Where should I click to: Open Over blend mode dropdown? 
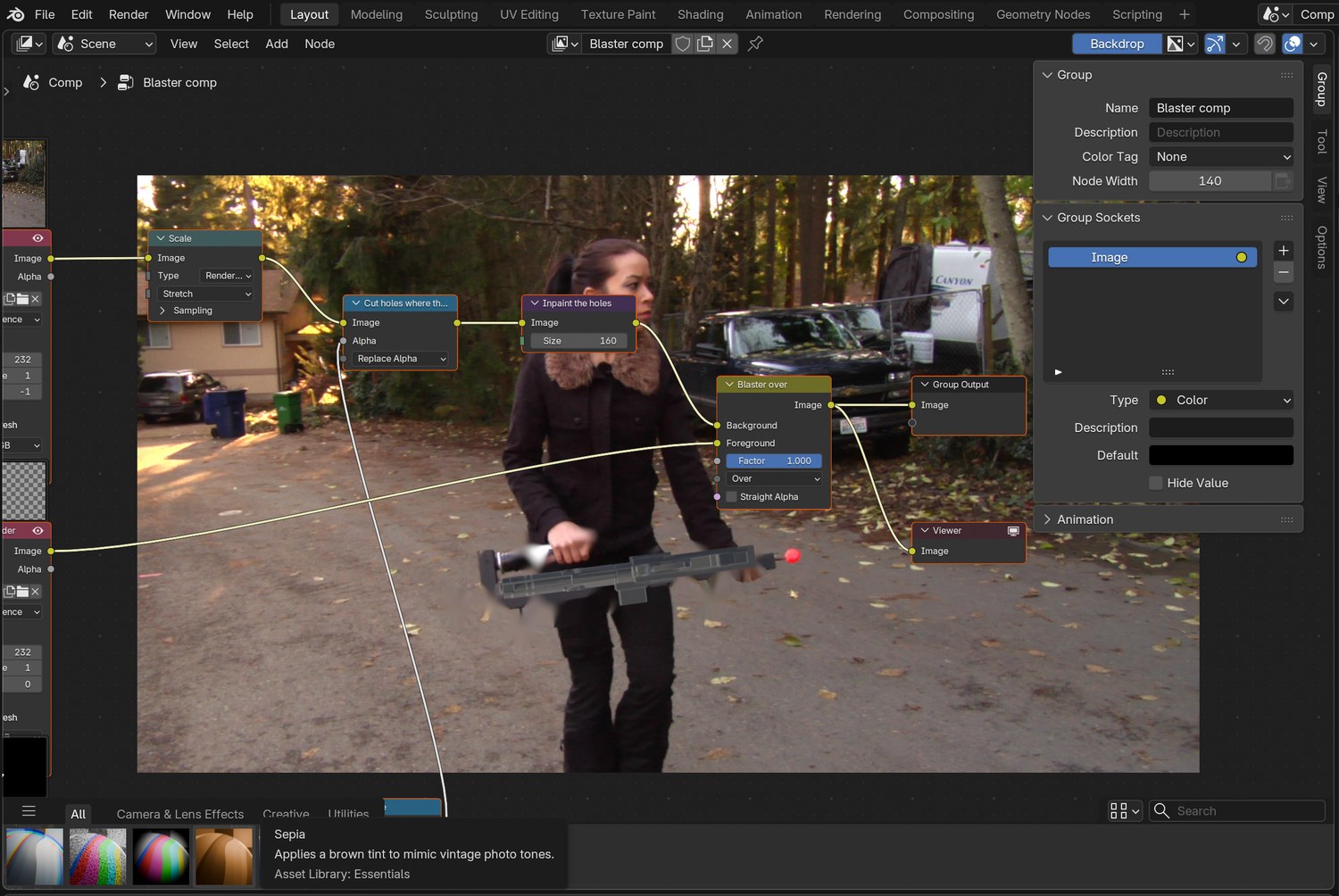[x=774, y=479]
